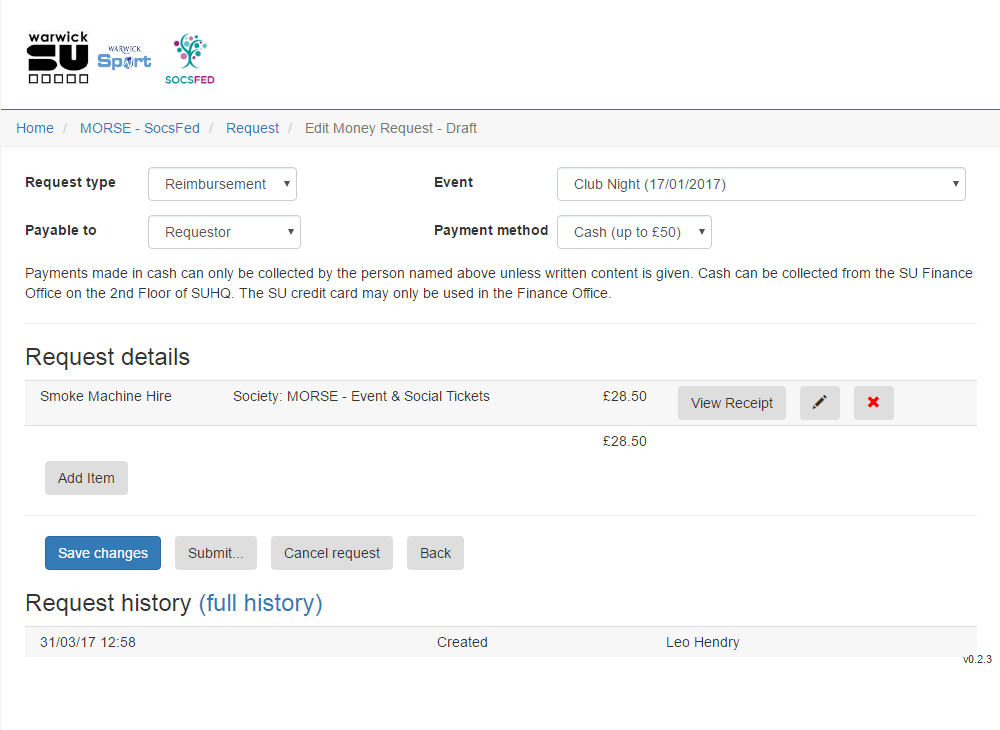This screenshot has width=1000, height=730.
Task: Click the Warwick SU logo
Action: point(58,57)
